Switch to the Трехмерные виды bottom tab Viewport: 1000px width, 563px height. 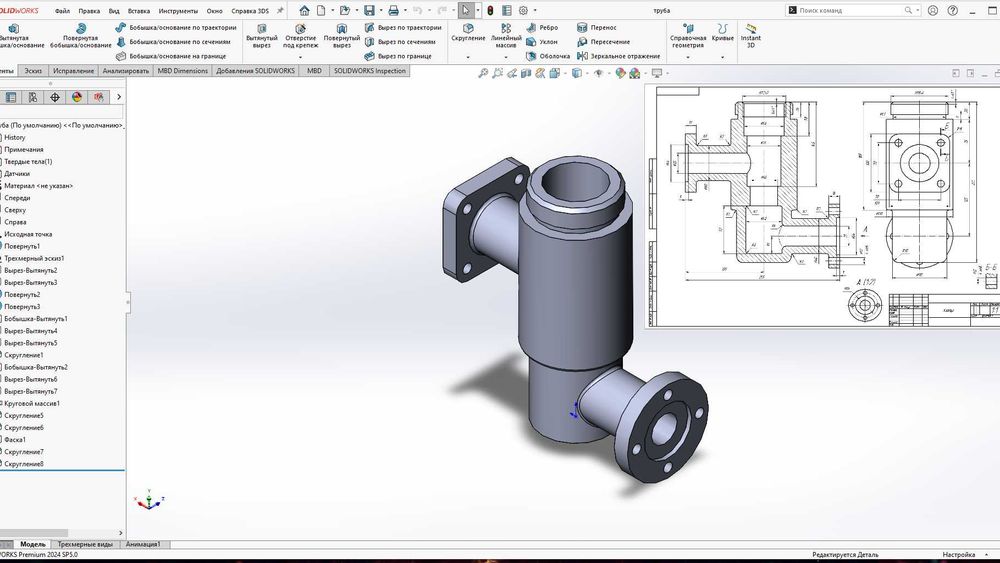pyautogui.click(x=84, y=544)
